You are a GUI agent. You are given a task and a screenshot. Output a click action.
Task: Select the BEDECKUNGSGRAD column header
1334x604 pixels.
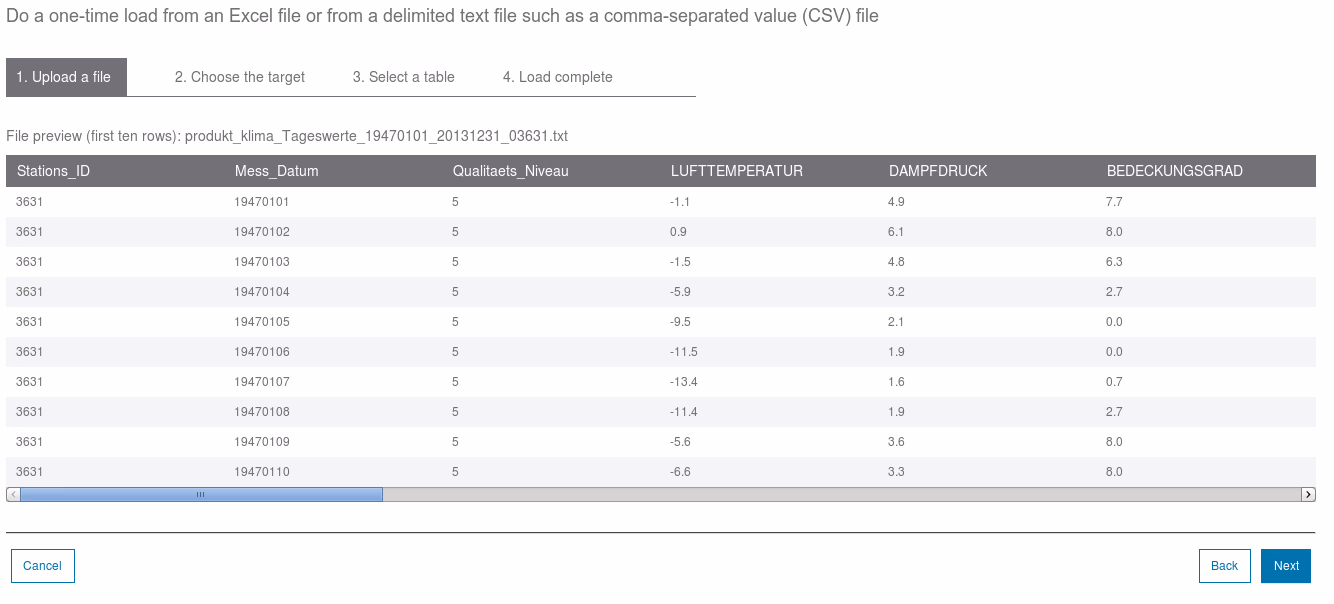pos(1175,171)
